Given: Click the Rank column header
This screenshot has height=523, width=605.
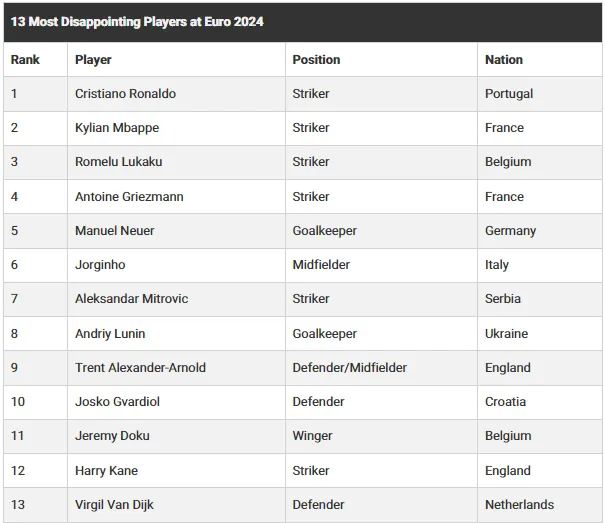Looking at the screenshot, I should 25,60.
